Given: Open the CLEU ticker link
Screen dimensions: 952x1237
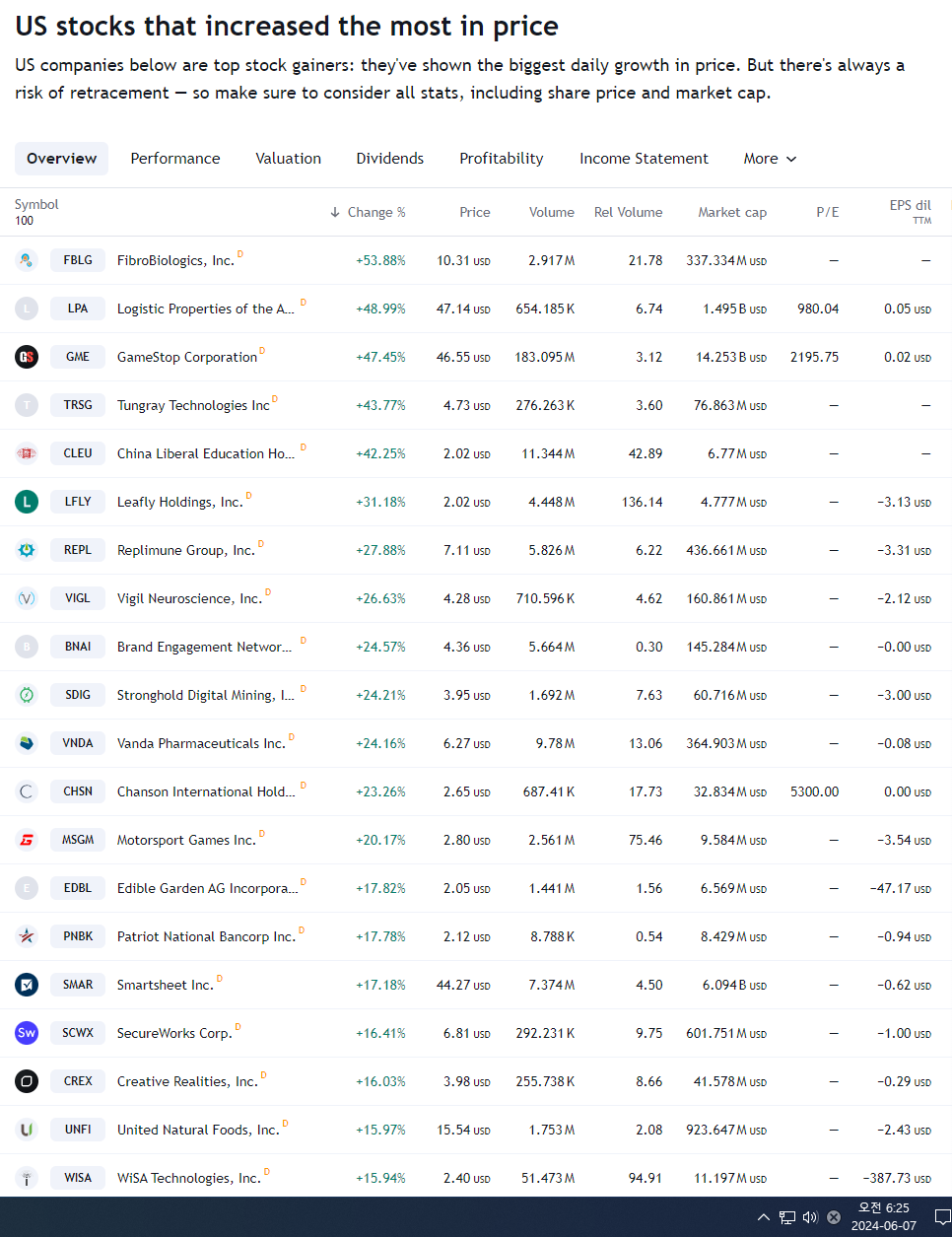Looking at the screenshot, I should 78,453.
